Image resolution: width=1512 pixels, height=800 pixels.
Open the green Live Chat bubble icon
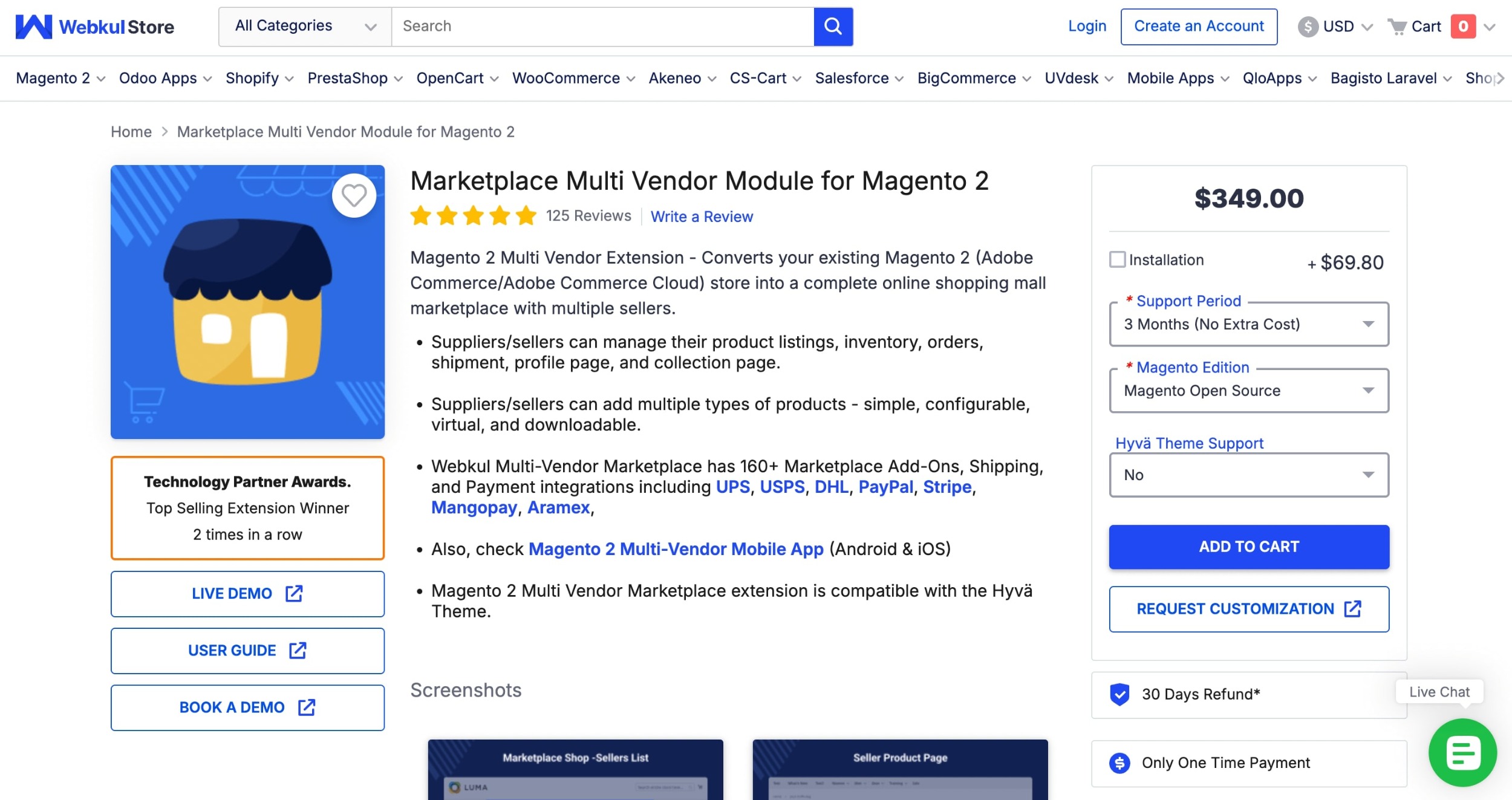click(x=1462, y=752)
